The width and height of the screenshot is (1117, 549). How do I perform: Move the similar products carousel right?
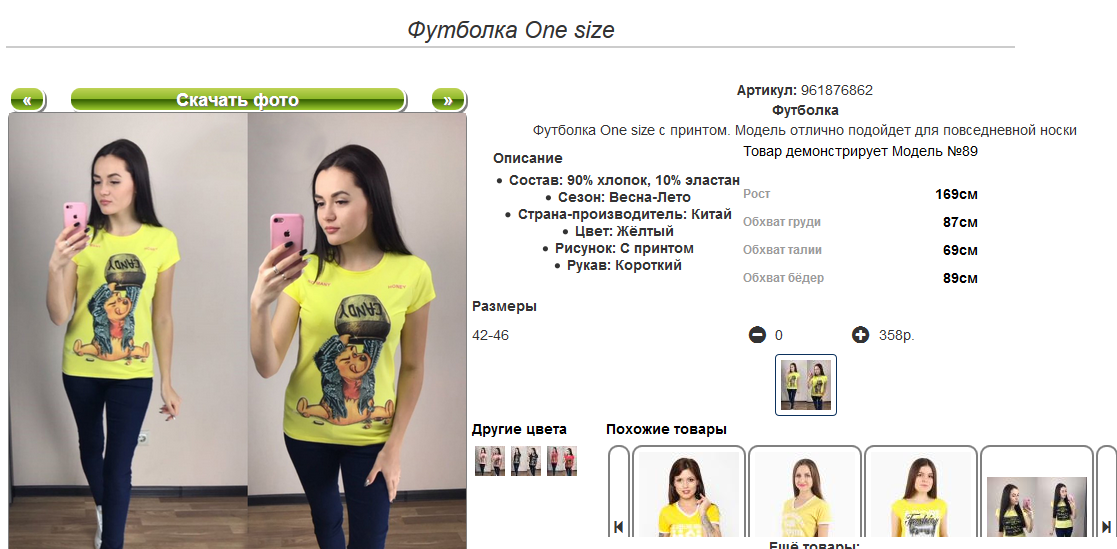point(1106,527)
